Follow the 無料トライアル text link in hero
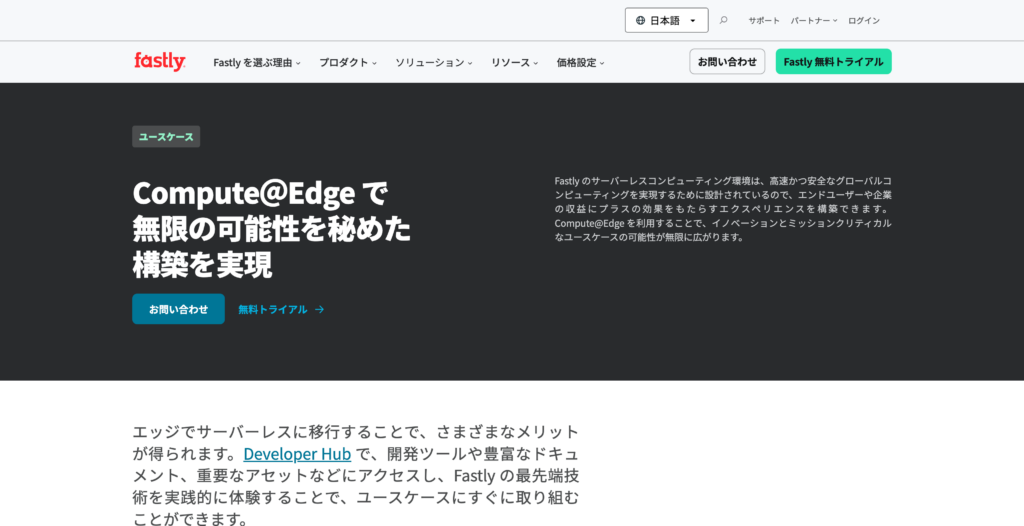This screenshot has width=1024, height=526. tap(273, 310)
